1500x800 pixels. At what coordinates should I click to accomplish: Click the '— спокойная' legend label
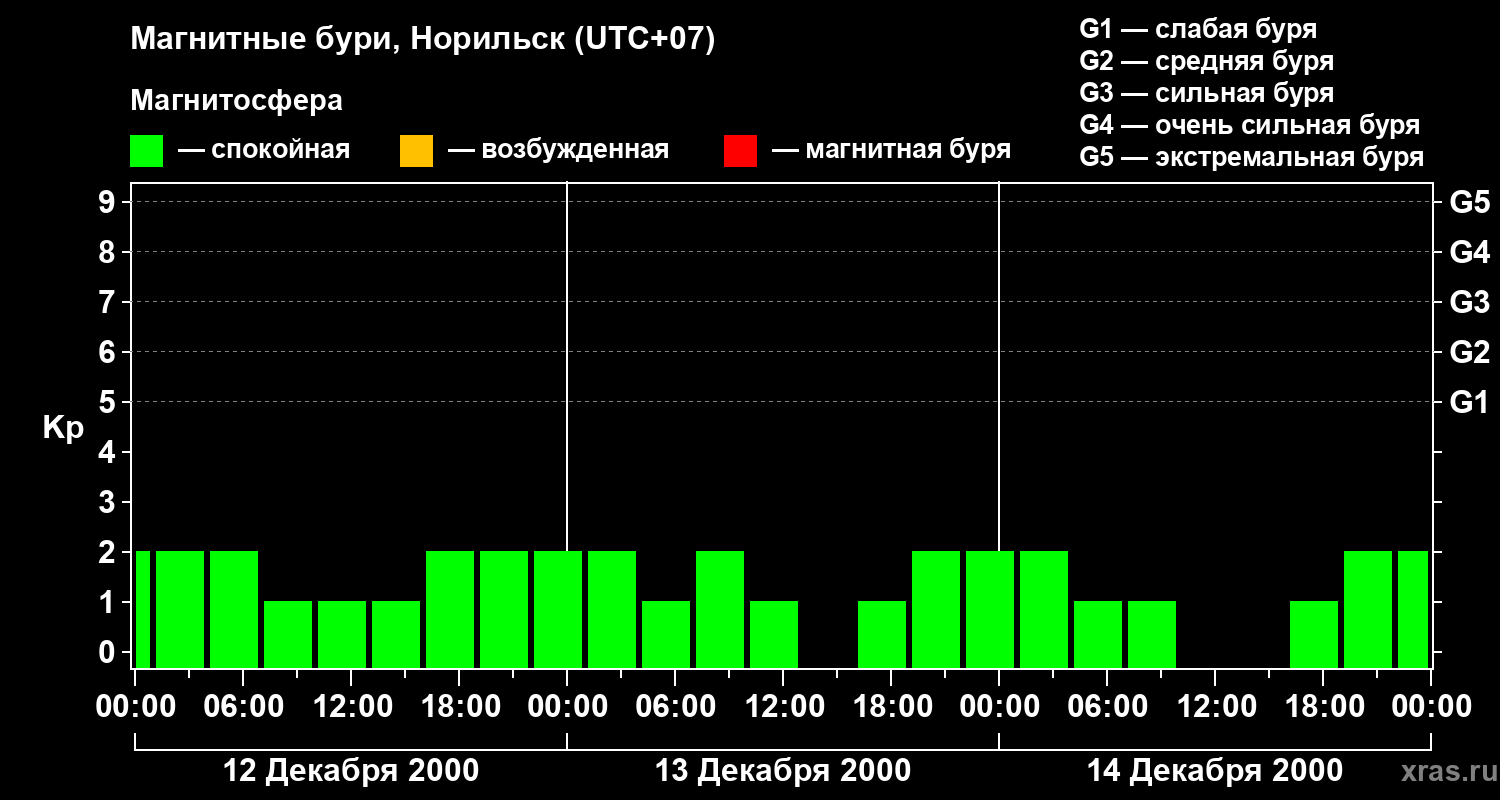264,151
